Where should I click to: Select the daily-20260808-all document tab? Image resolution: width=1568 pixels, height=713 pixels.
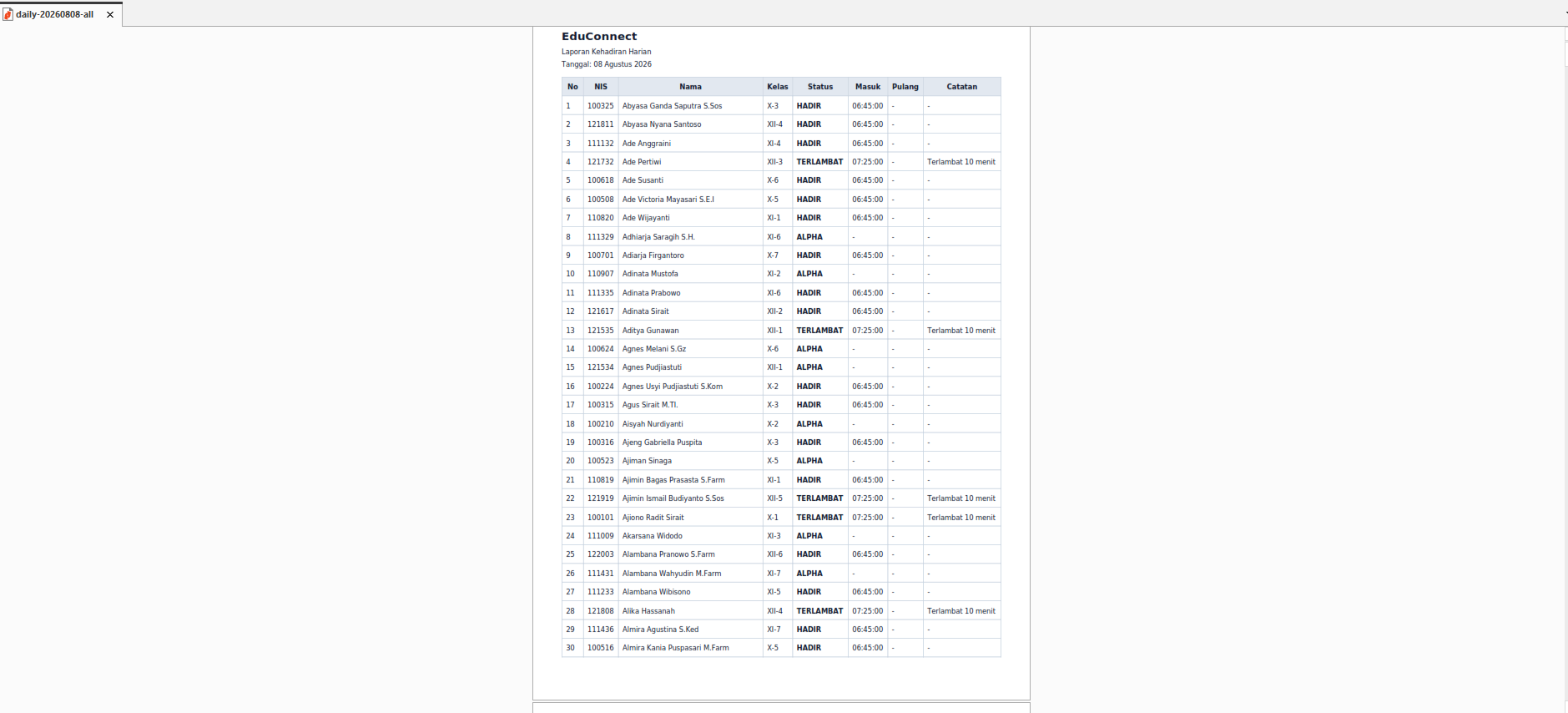[61, 14]
